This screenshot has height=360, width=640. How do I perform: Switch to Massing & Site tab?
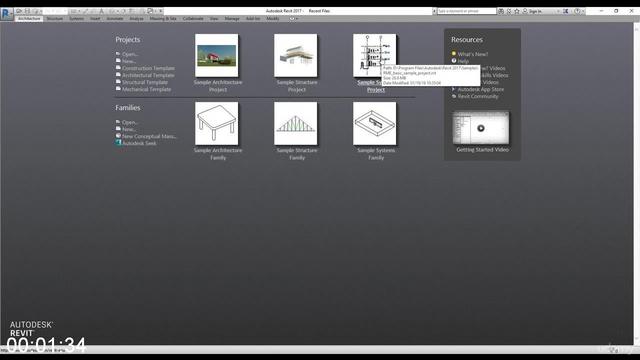tap(163, 18)
